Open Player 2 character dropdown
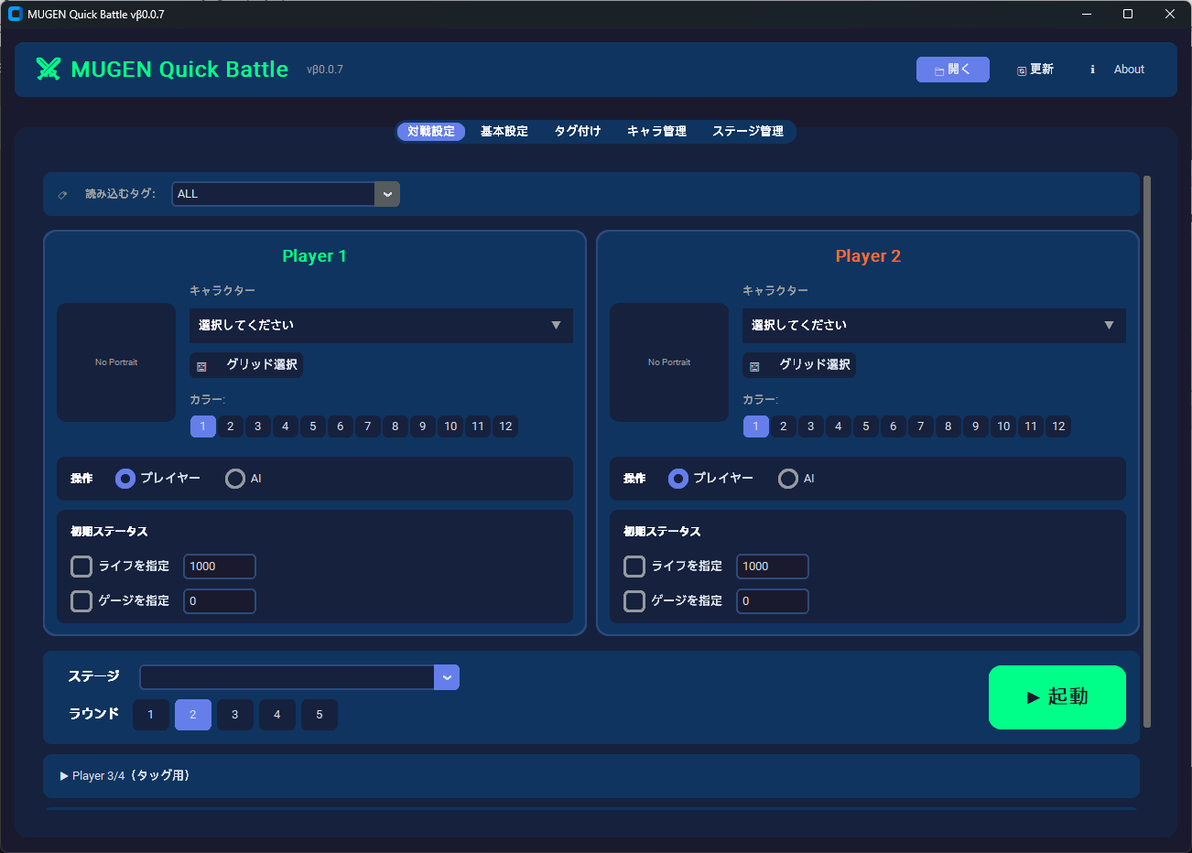Viewport: 1192px width, 853px height. click(x=934, y=325)
